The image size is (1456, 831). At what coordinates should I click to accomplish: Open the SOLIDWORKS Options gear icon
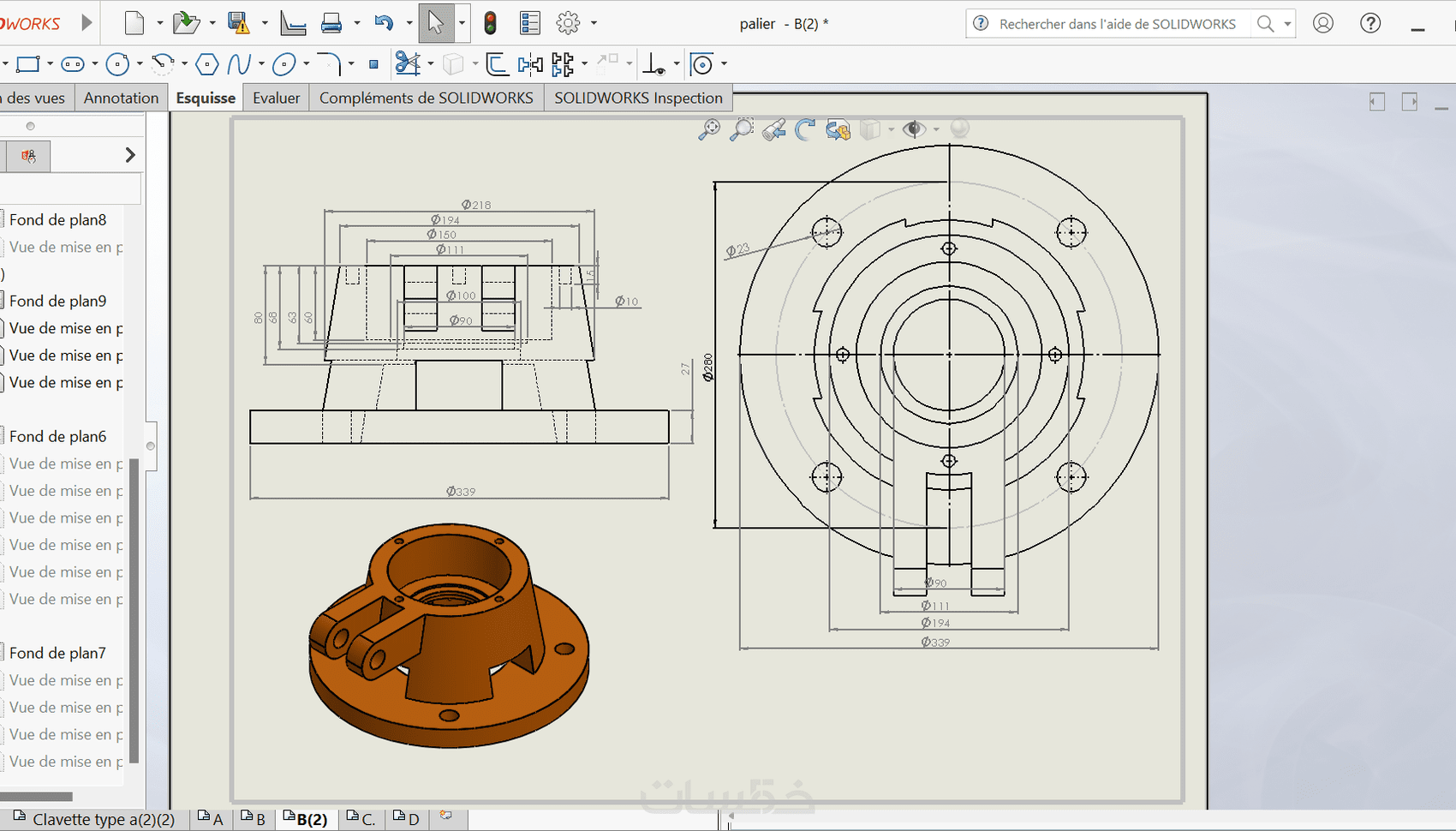[x=568, y=23]
